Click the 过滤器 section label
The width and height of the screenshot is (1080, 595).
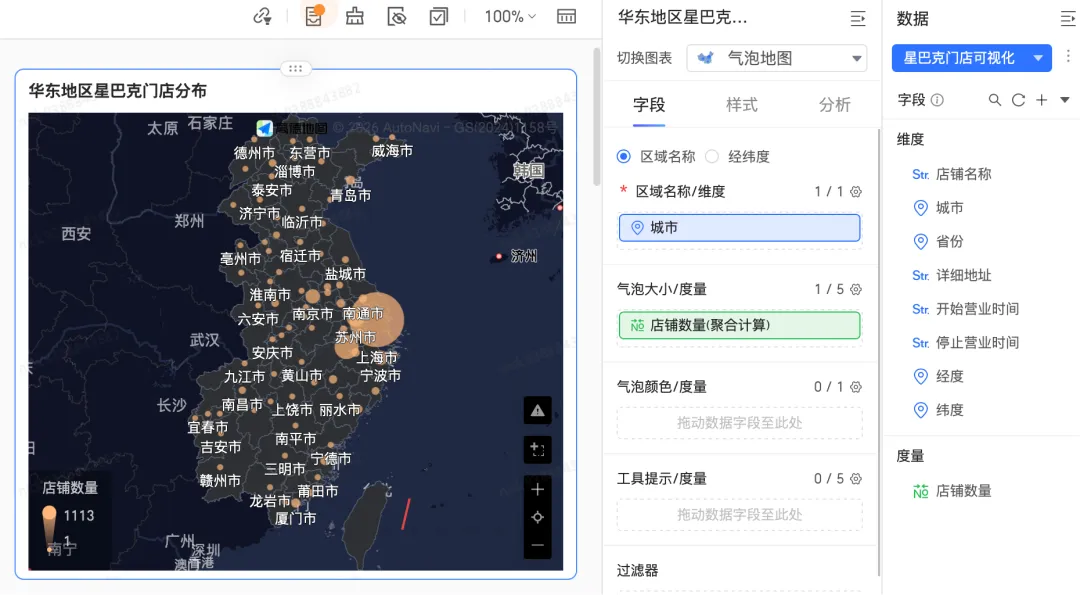(x=638, y=570)
